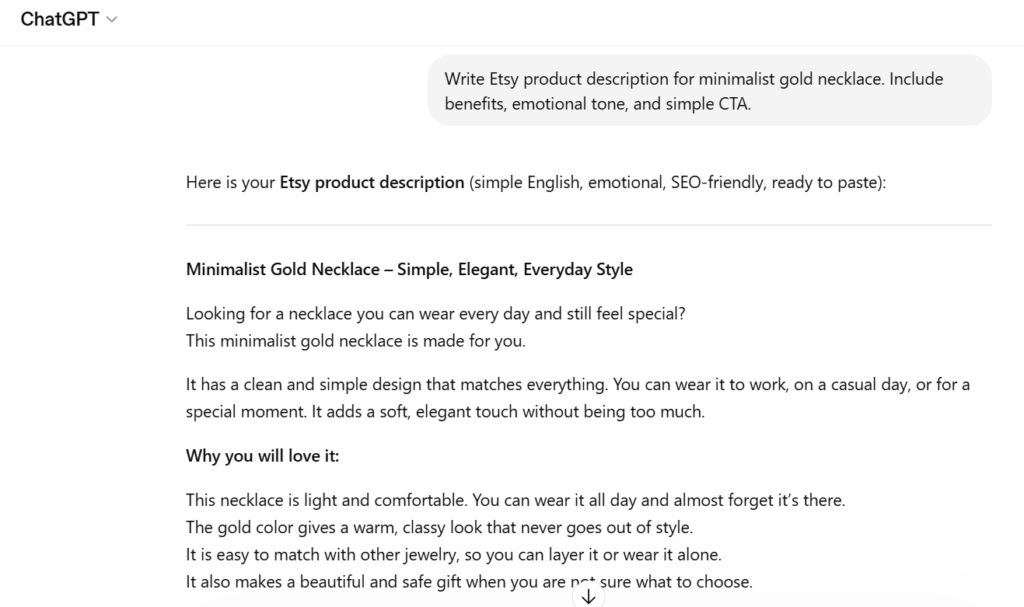Click the "Why you will love it:" heading
1024x607 pixels.
click(262, 456)
